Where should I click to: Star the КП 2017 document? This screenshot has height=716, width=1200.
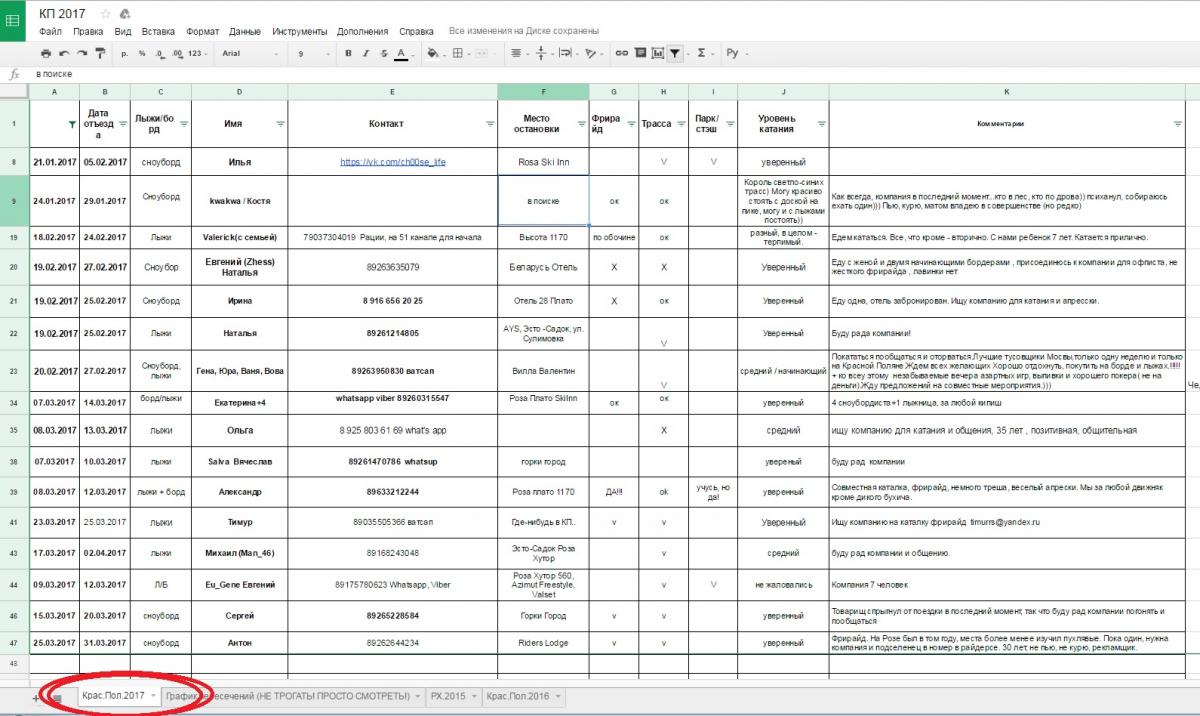tap(106, 14)
